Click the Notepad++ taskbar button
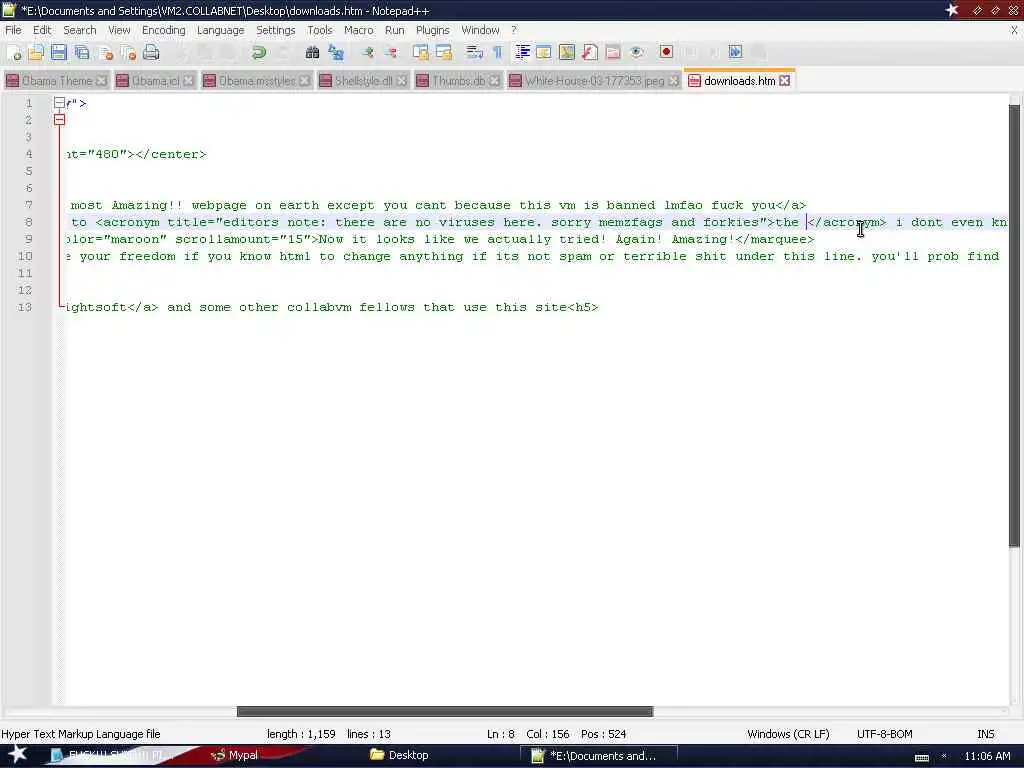Image resolution: width=1024 pixels, height=768 pixels. (x=598, y=756)
